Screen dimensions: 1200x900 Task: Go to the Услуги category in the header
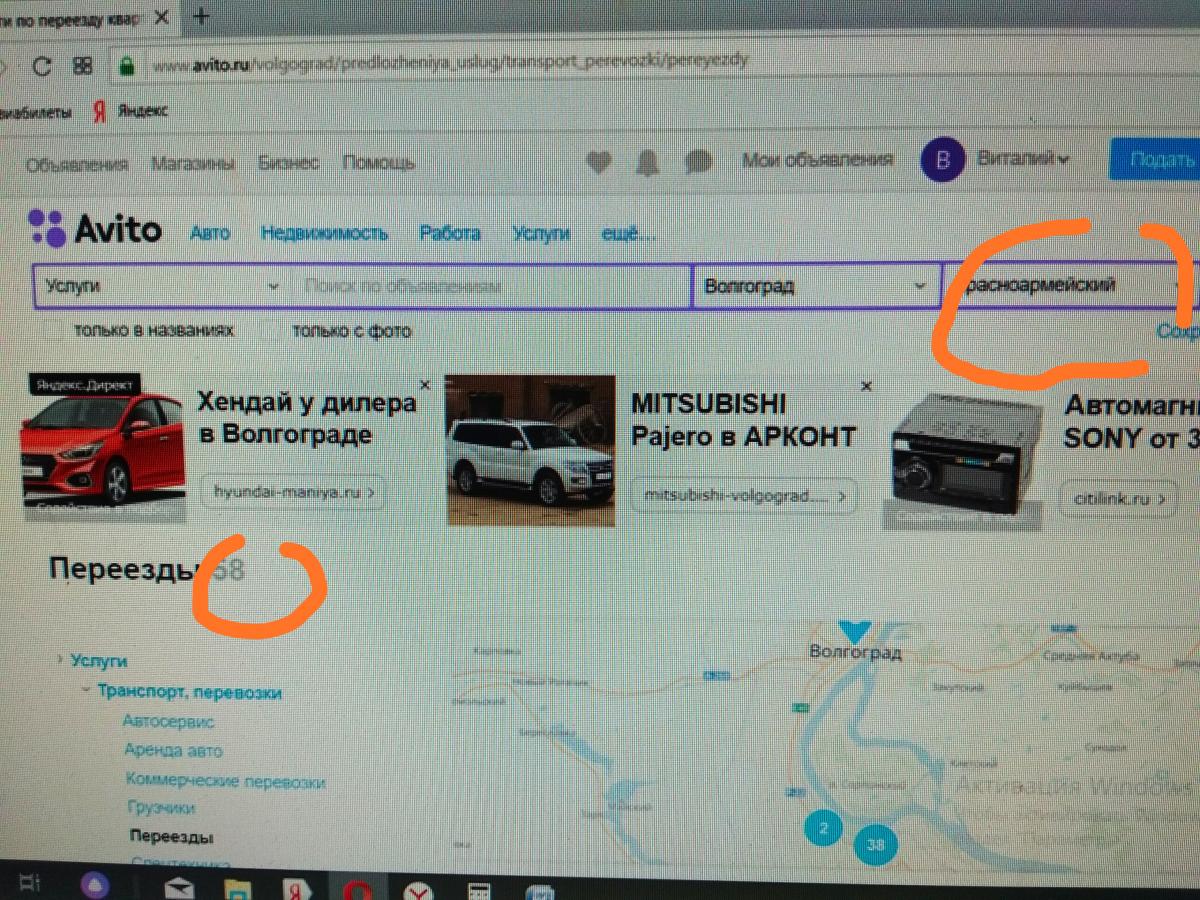coord(541,233)
